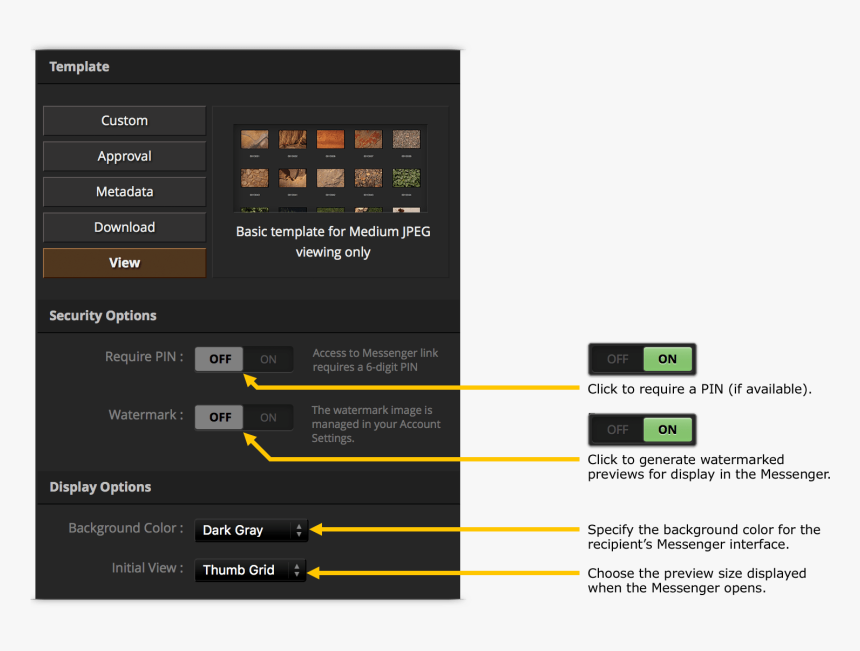Image resolution: width=860 pixels, height=651 pixels.
Task: Turn the Watermark switch ON
Action: pos(268,417)
